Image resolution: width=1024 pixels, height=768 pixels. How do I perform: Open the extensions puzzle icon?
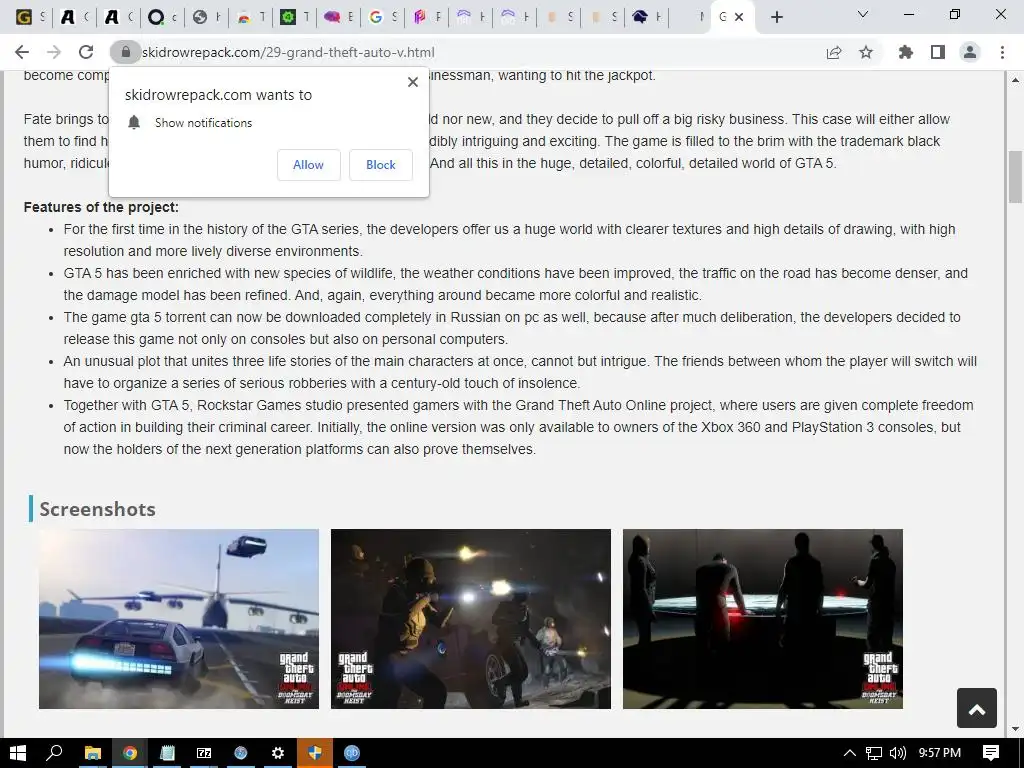coord(906,52)
